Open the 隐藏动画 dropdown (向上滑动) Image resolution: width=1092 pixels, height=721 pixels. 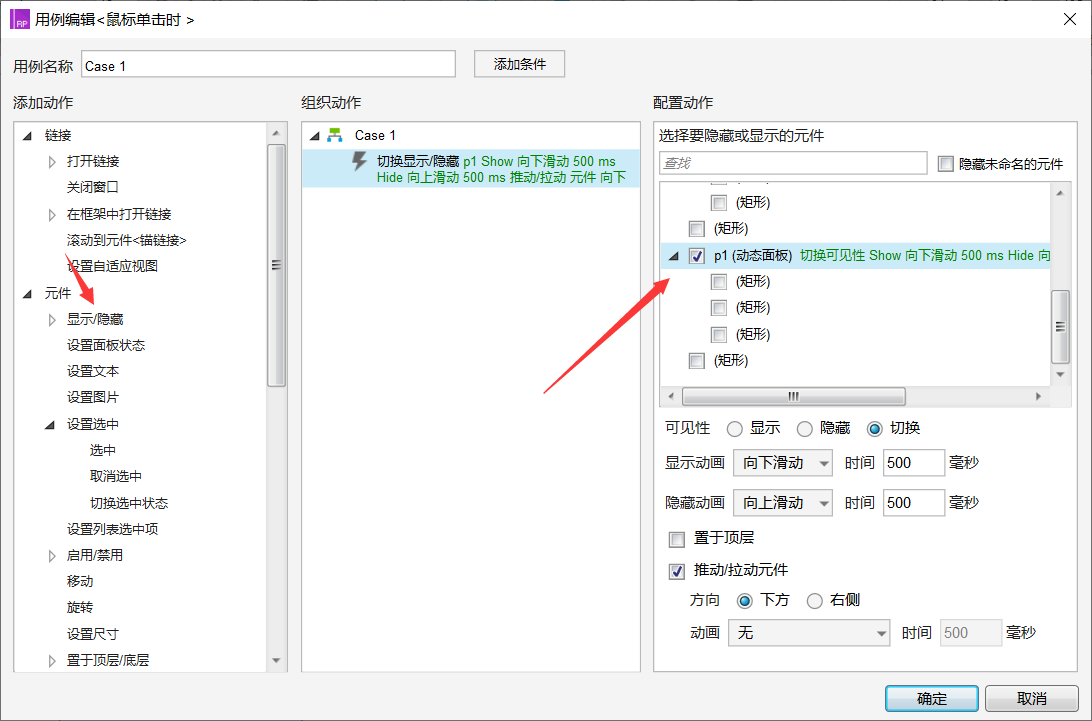pyautogui.click(x=783, y=503)
